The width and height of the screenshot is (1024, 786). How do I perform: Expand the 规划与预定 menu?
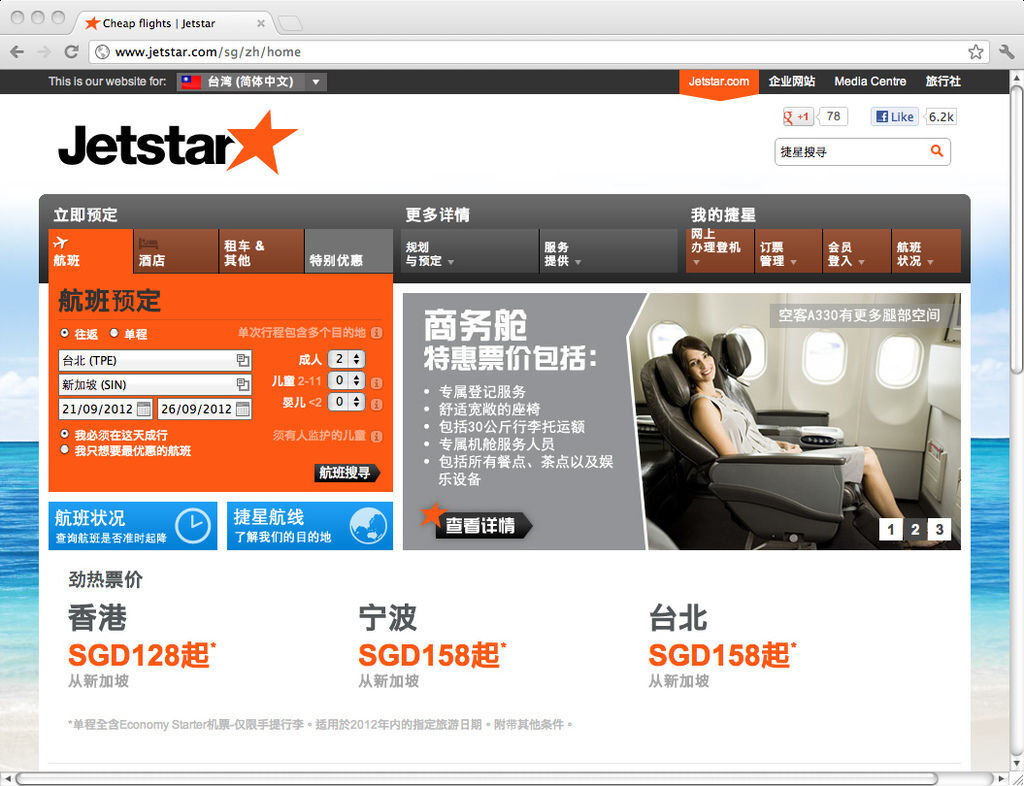coord(470,253)
